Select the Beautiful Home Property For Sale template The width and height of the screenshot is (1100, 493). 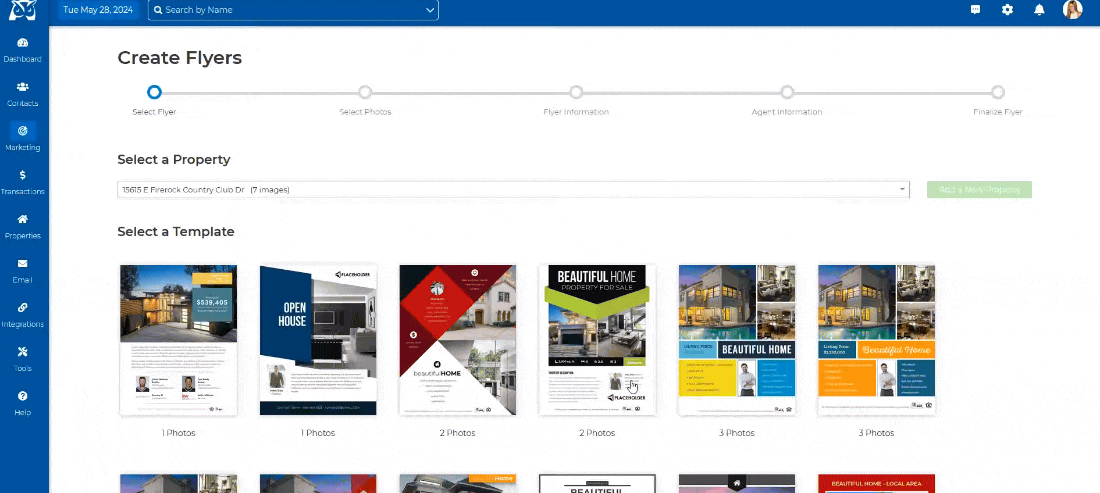pyautogui.click(x=597, y=339)
